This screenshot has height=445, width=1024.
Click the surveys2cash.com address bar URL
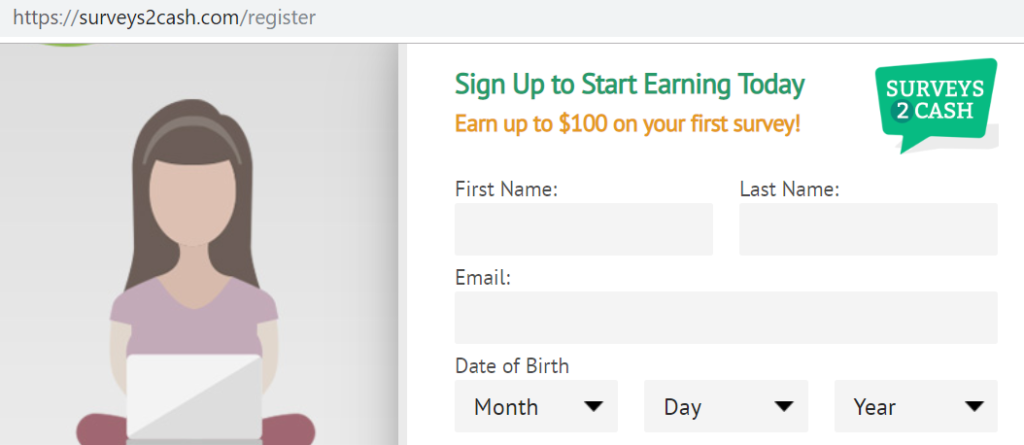(x=164, y=17)
